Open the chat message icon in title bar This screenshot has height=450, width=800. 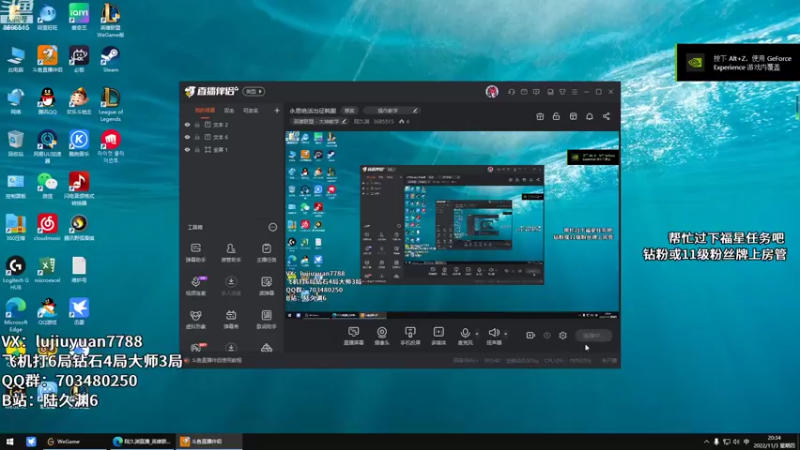point(536,92)
